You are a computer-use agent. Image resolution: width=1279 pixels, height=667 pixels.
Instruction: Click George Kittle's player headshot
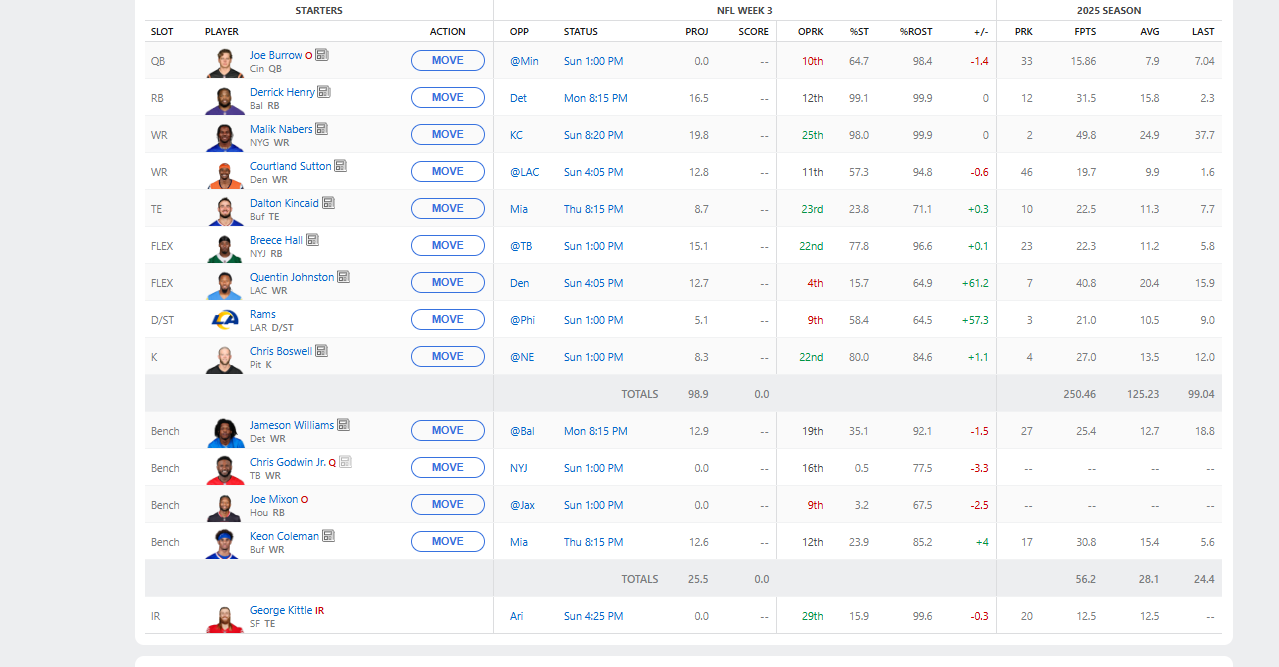click(x=225, y=617)
